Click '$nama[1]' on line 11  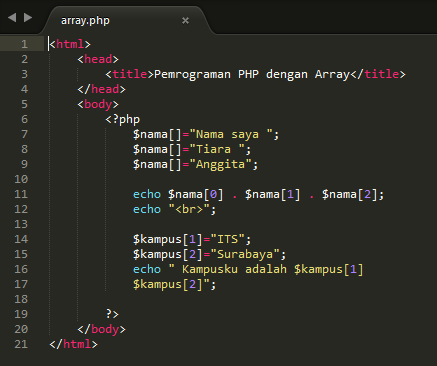click(273, 194)
